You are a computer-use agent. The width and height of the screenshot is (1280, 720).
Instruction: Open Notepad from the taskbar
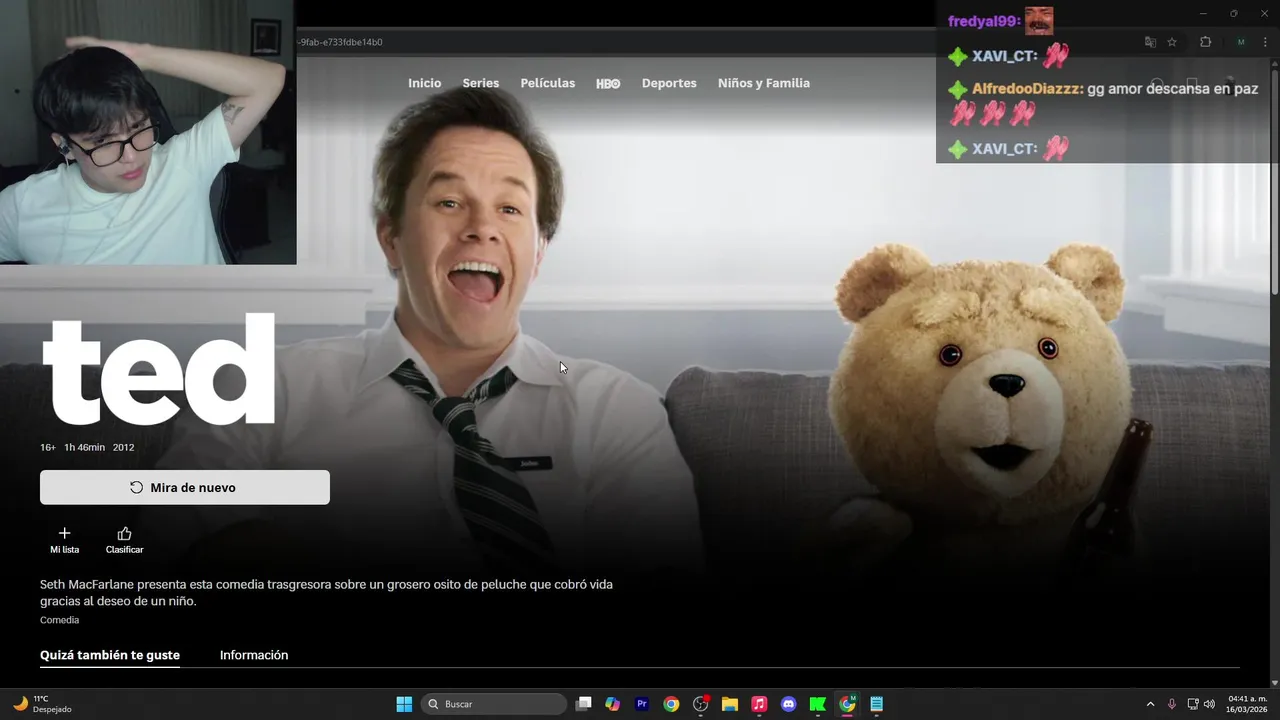tap(877, 704)
